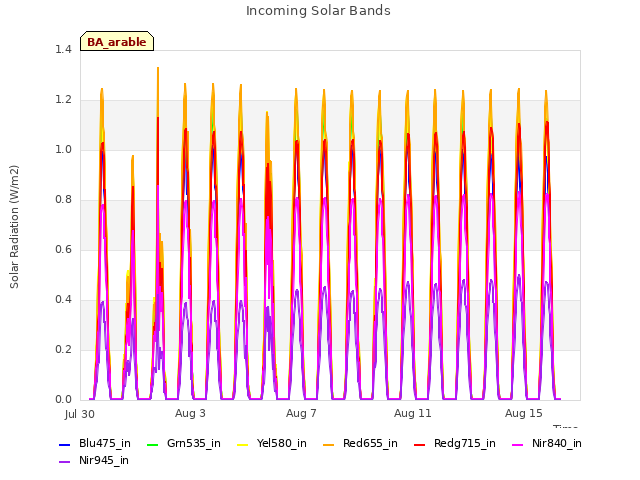This screenshot has width=640, height=480.
Task: Toggle the Nir840_in legend entry
Action: [x=547, y=444]
